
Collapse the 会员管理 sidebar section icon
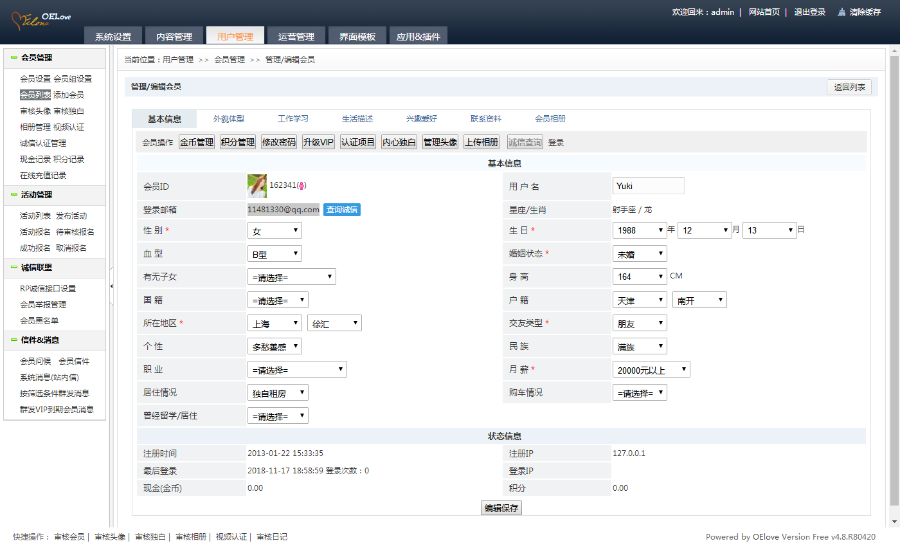pyautogui.click(x=11, y=58)
